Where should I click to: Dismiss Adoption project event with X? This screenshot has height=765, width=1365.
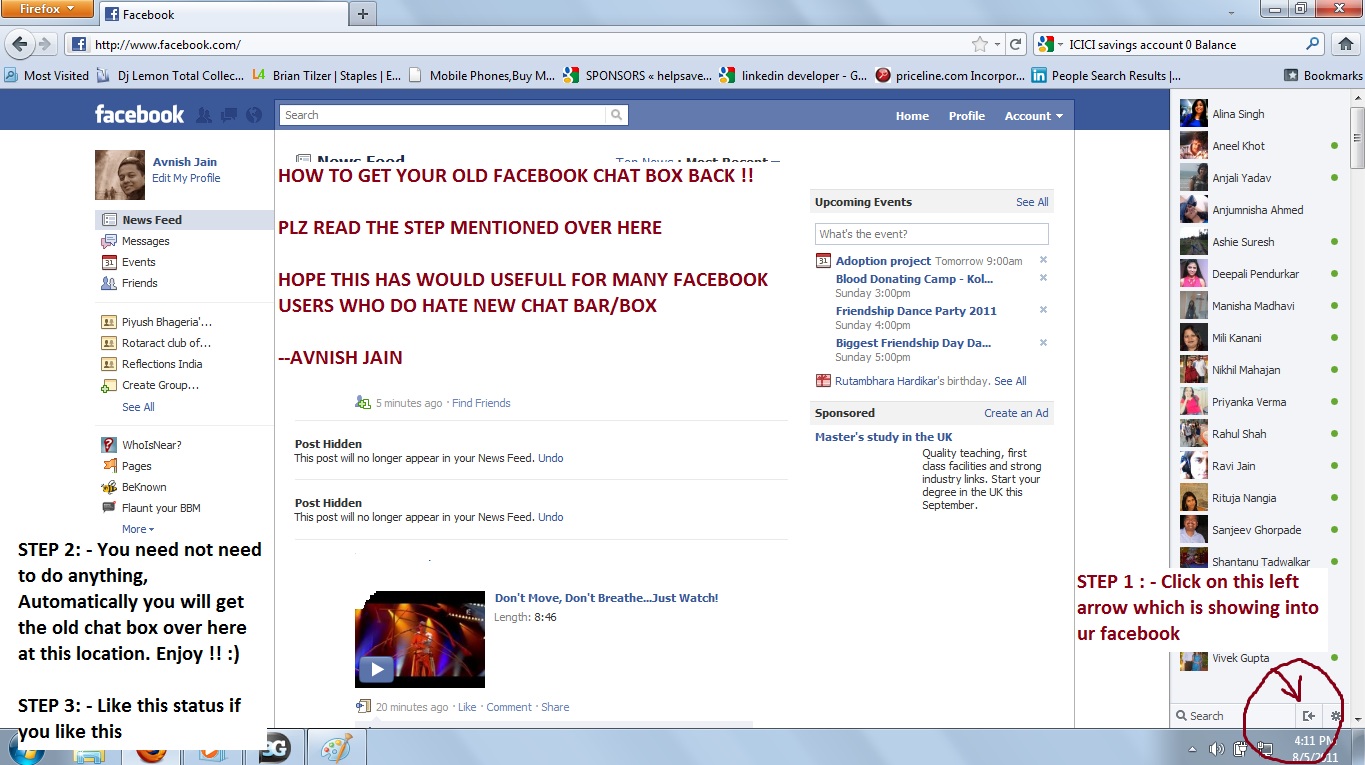click(x=1043, y=260)
